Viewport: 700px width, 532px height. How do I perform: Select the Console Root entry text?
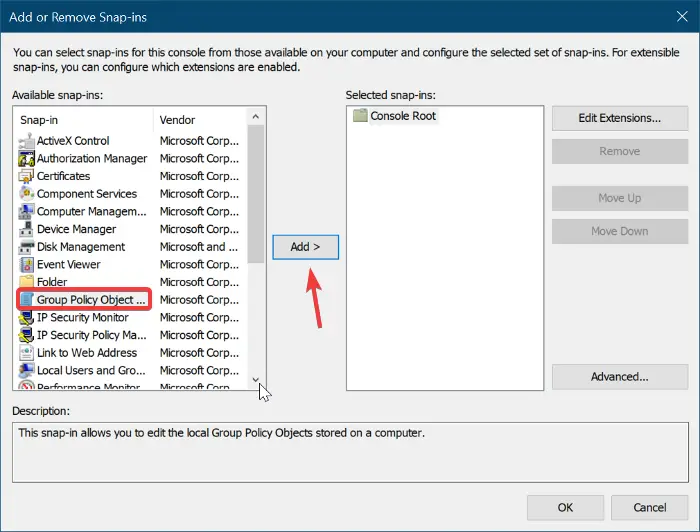[x=403, y=116]
